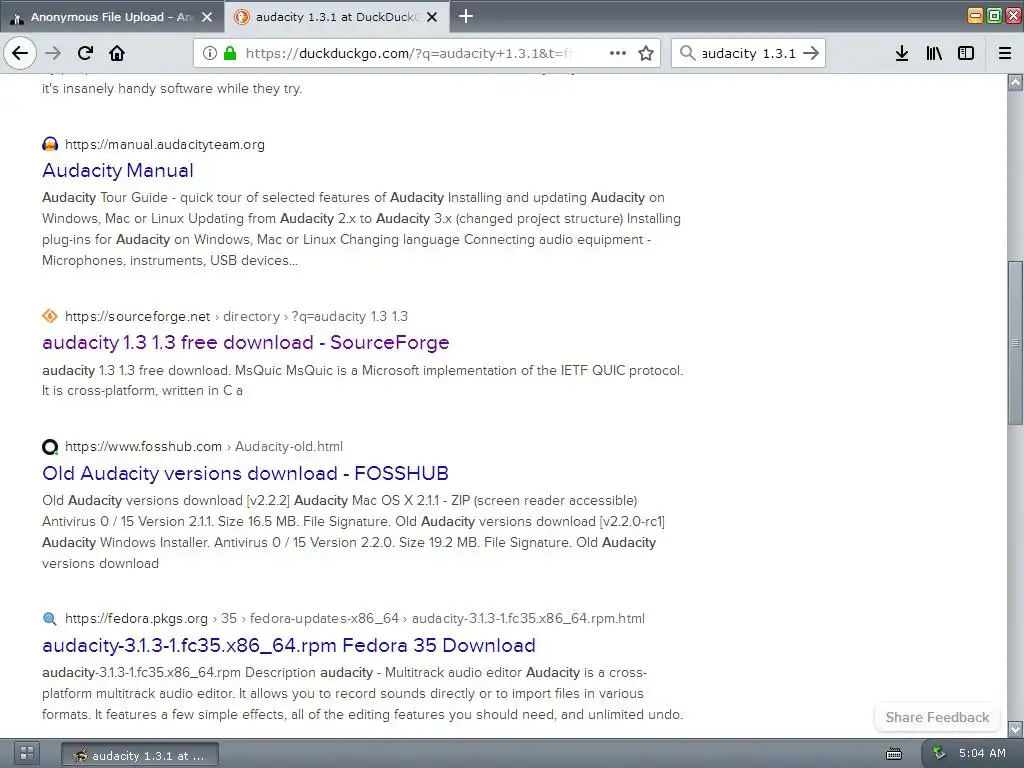Click the search magnifier icon in search box

(687, 53)
